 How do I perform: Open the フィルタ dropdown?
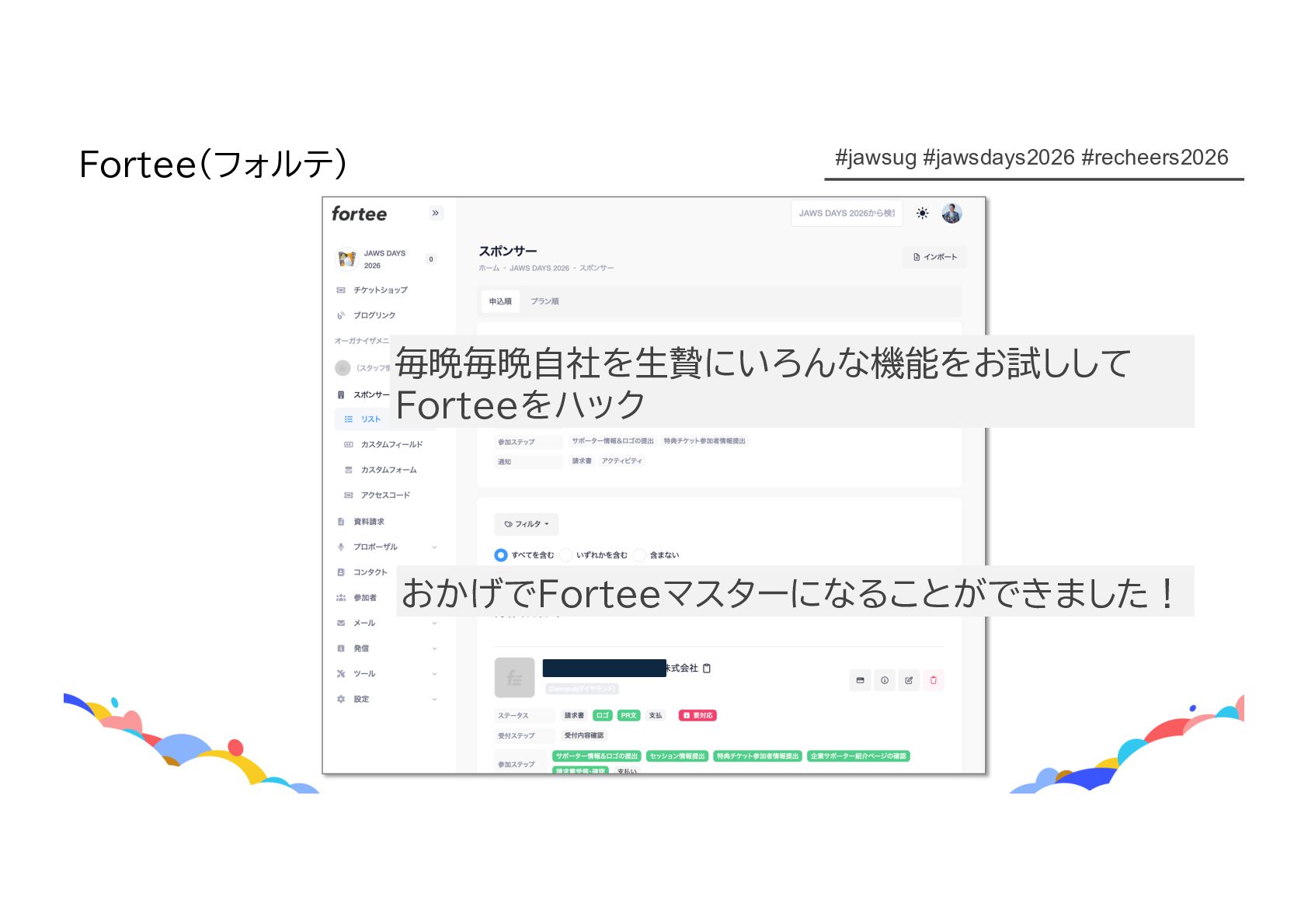tap(526, 524)
